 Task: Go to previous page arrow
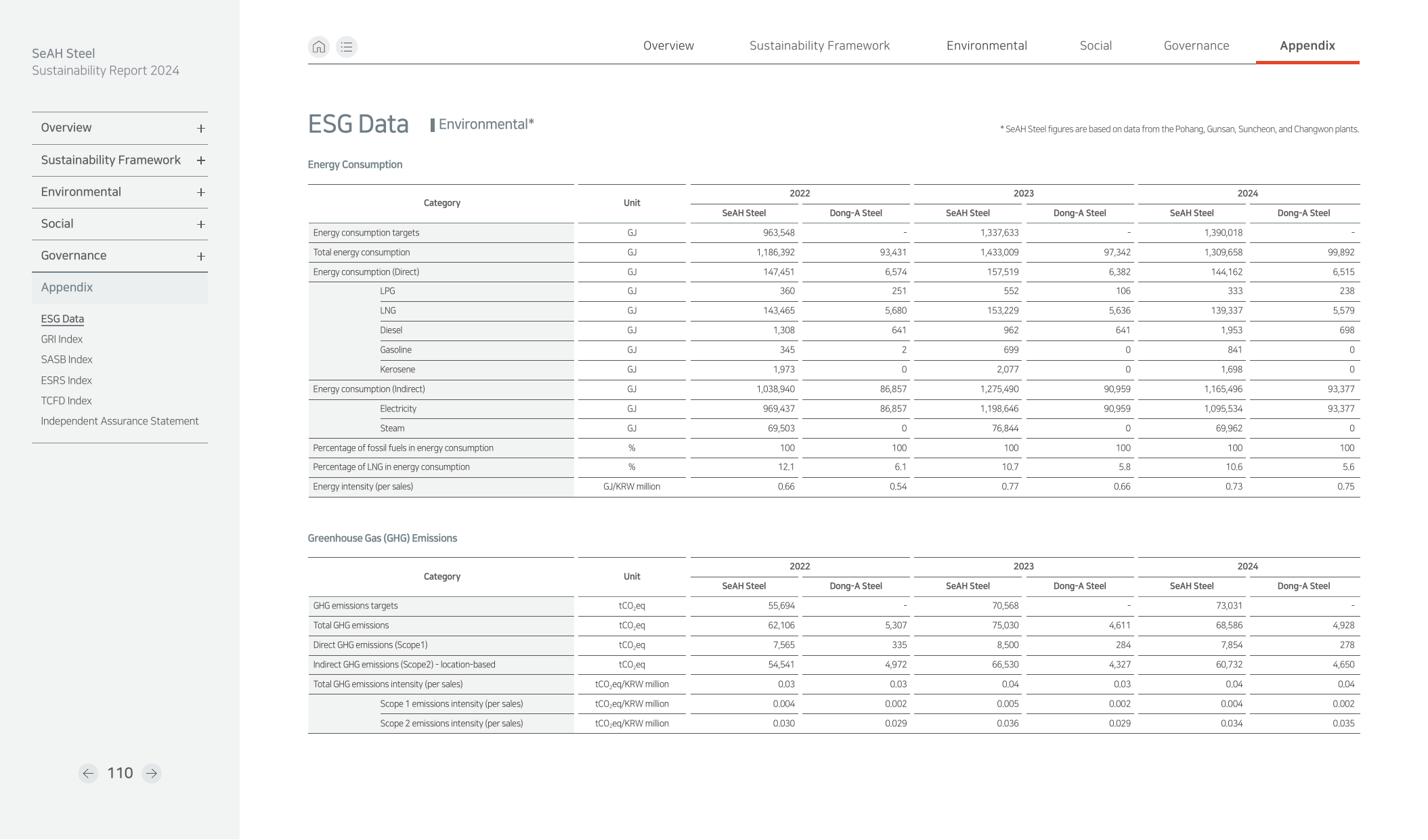[x=88, y=774]
